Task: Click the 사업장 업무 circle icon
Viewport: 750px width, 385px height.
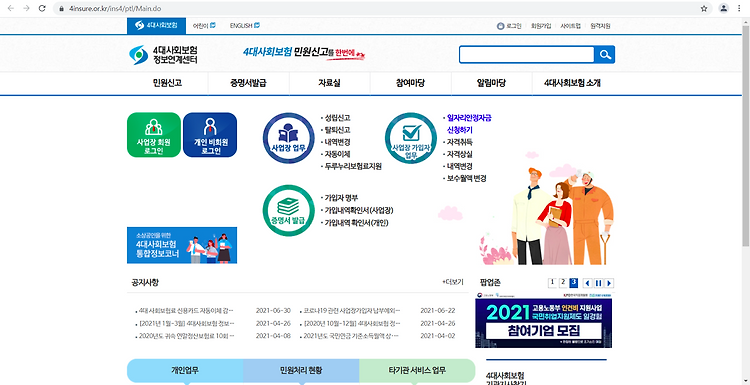Action: pyautogui.click(x=288, y=138)
